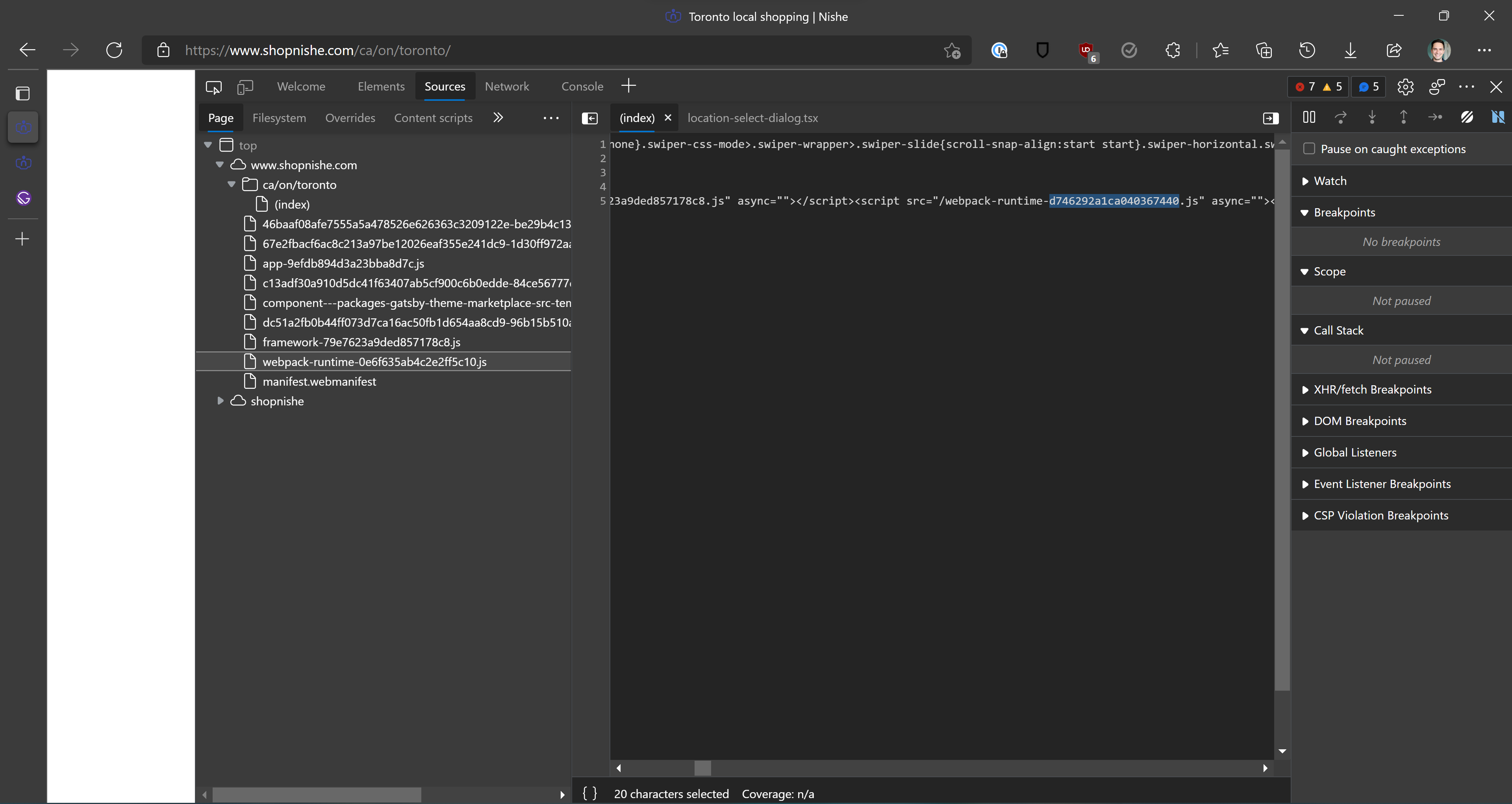Image resolution: width=1512 pixels, height=804 pixels.
Task: Add a new DevTools tab with plus
Action: tap(629, 86)
